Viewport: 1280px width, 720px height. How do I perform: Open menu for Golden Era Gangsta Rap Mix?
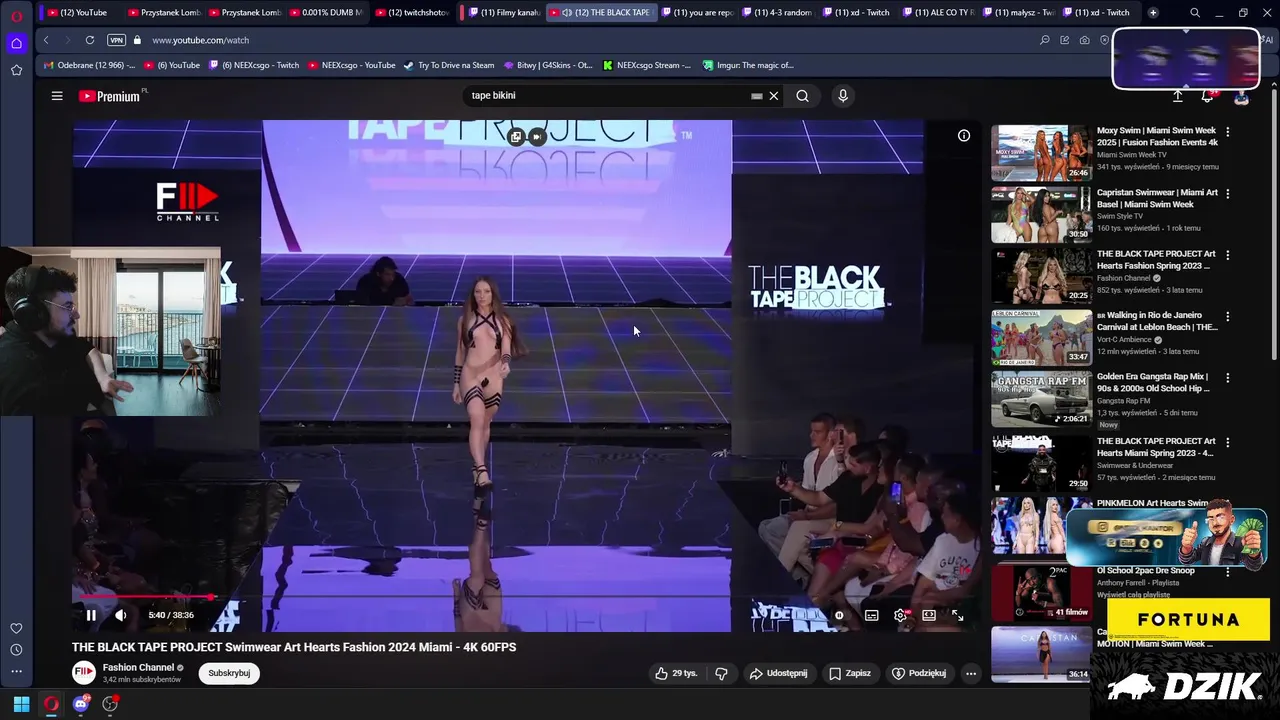click(1228, 378)
